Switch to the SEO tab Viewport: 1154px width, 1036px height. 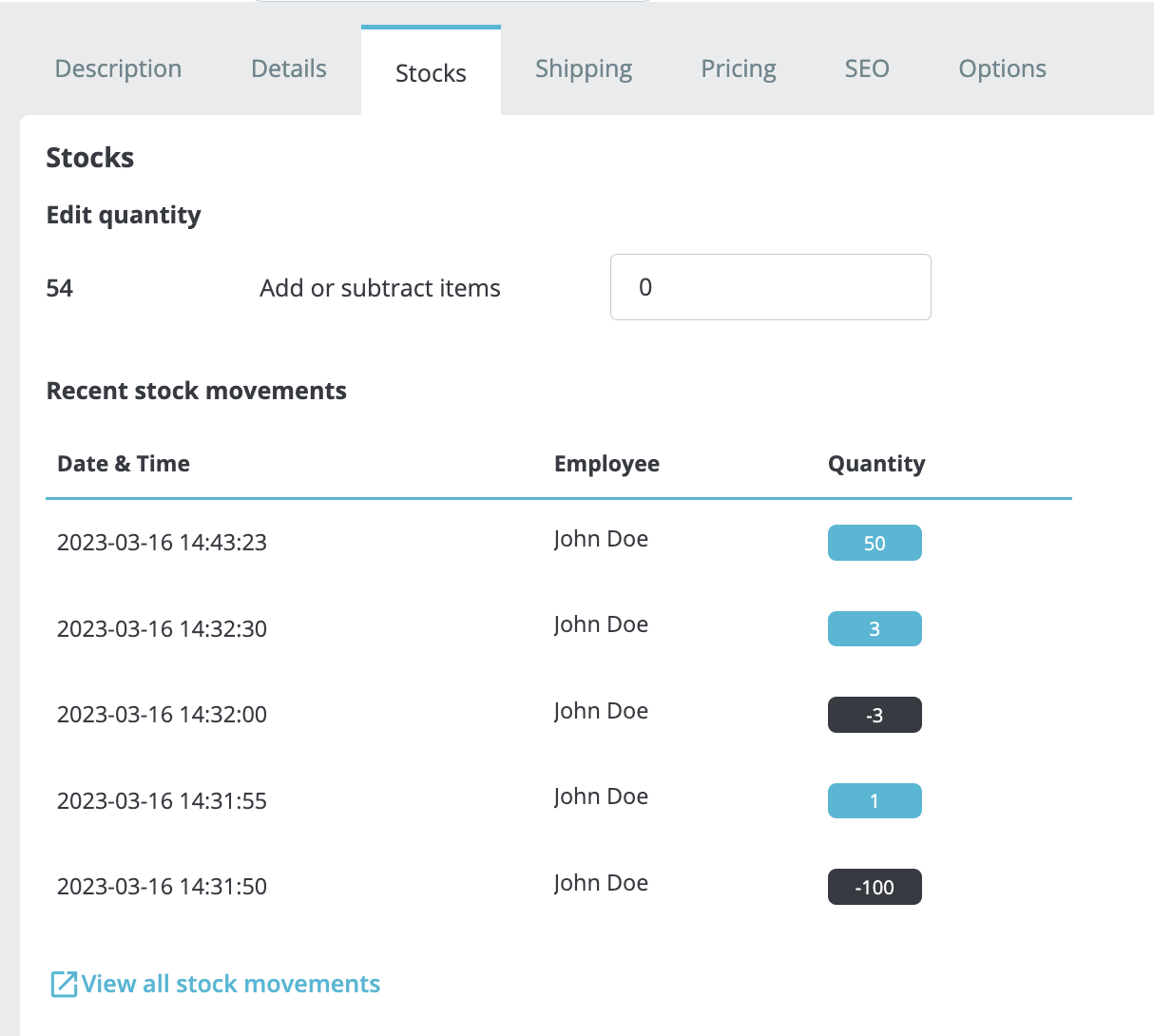click(866, 69)
